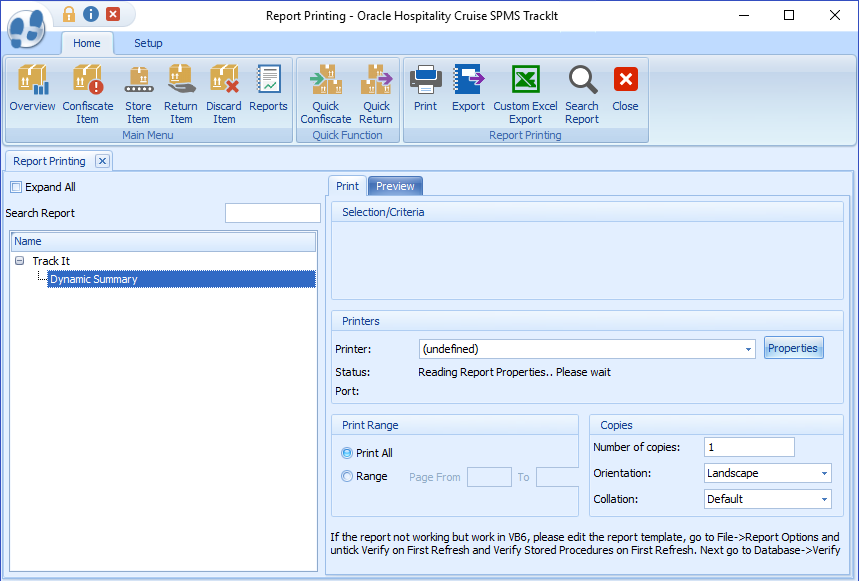Select the Range radio button
Image resolution: width=859 pixels, height=581 pixels.
point(347,476)
